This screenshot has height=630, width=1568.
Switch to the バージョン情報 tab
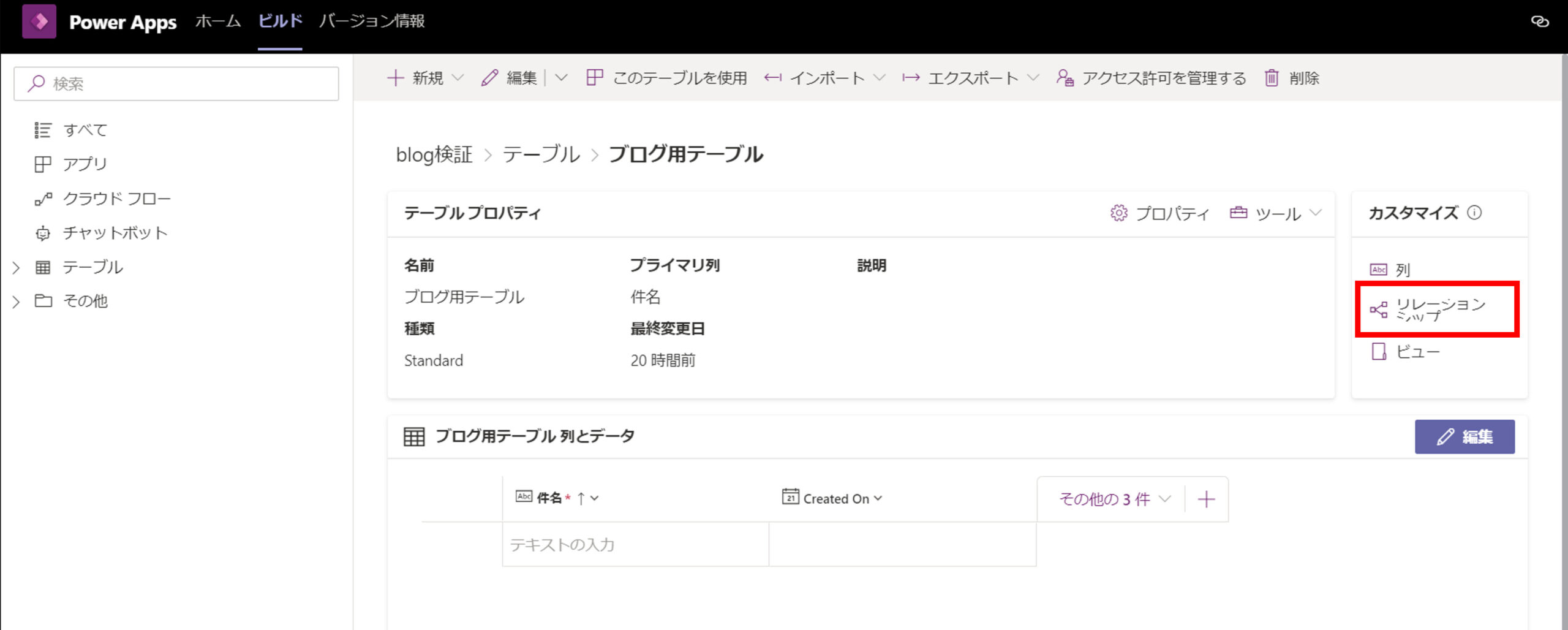pos(372,21)
